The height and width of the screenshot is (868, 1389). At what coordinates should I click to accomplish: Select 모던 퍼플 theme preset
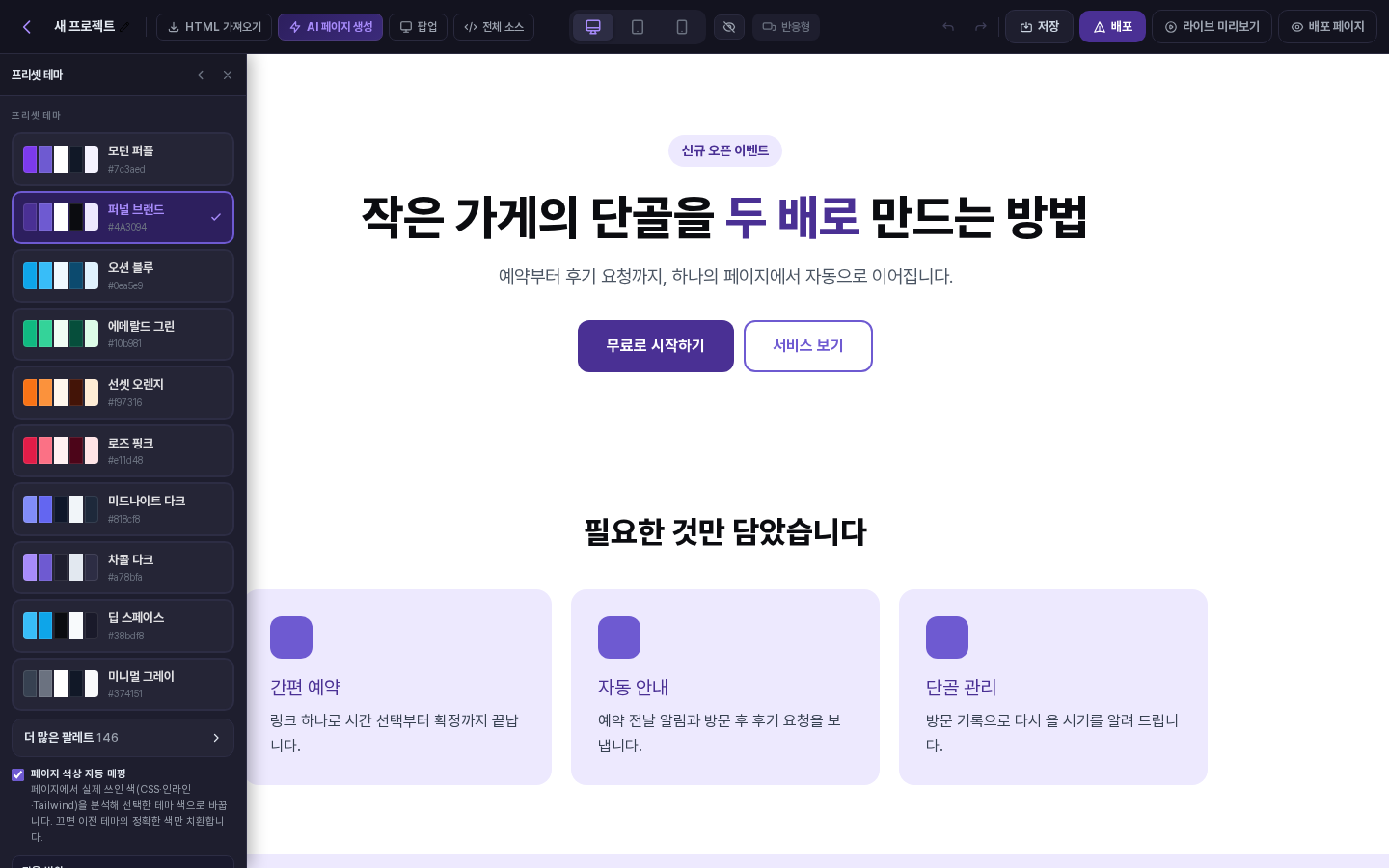tap(123, 159)
